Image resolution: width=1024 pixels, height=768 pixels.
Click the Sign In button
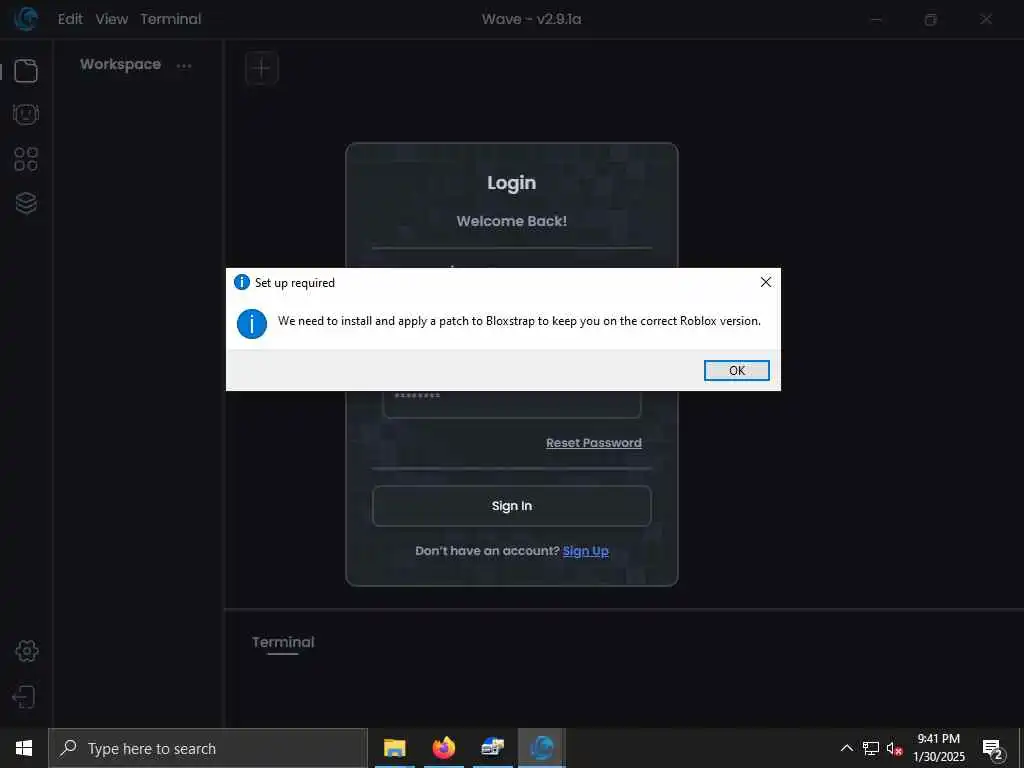(511, 506)
